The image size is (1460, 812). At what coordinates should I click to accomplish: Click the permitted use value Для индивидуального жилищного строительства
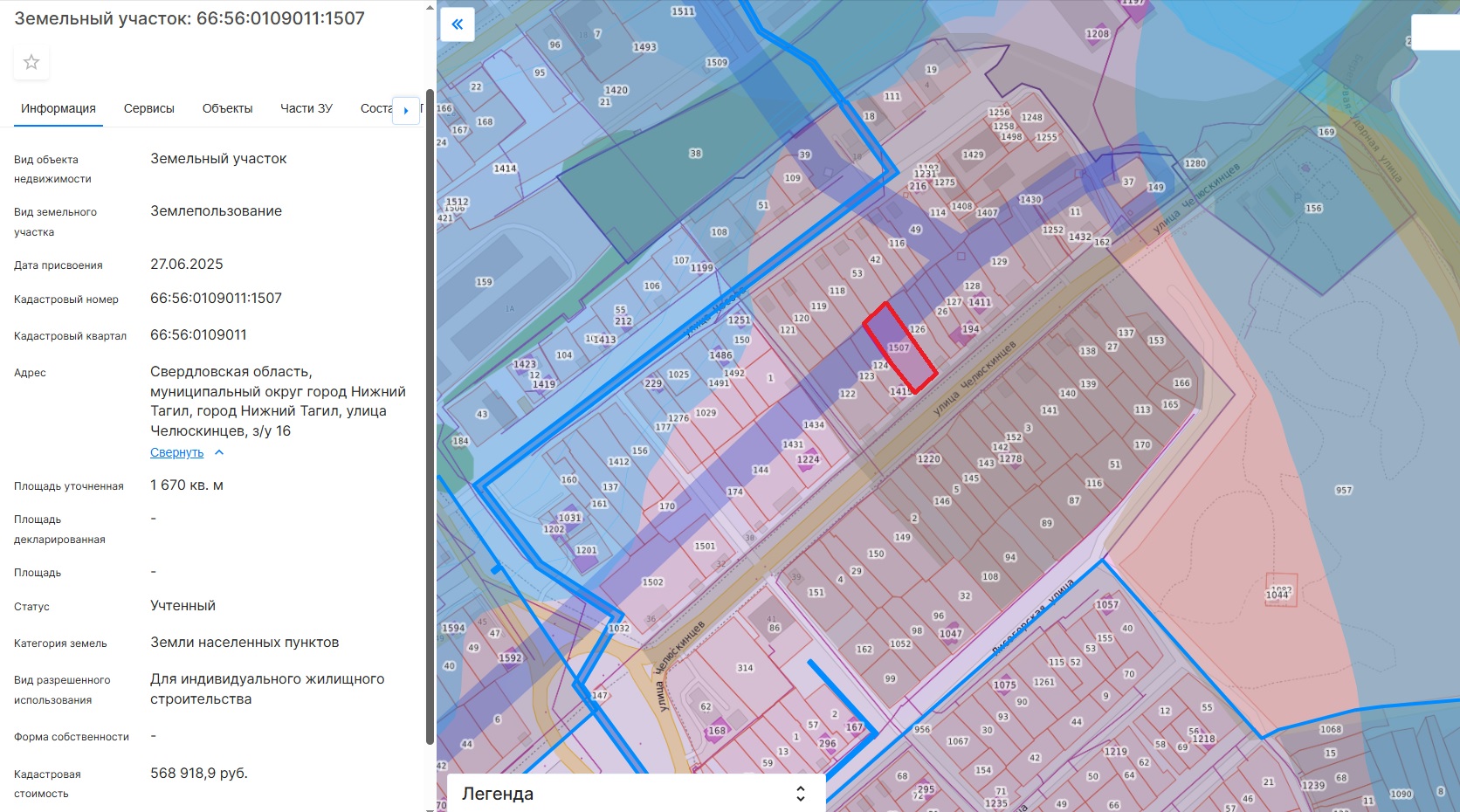pos(267,689)
